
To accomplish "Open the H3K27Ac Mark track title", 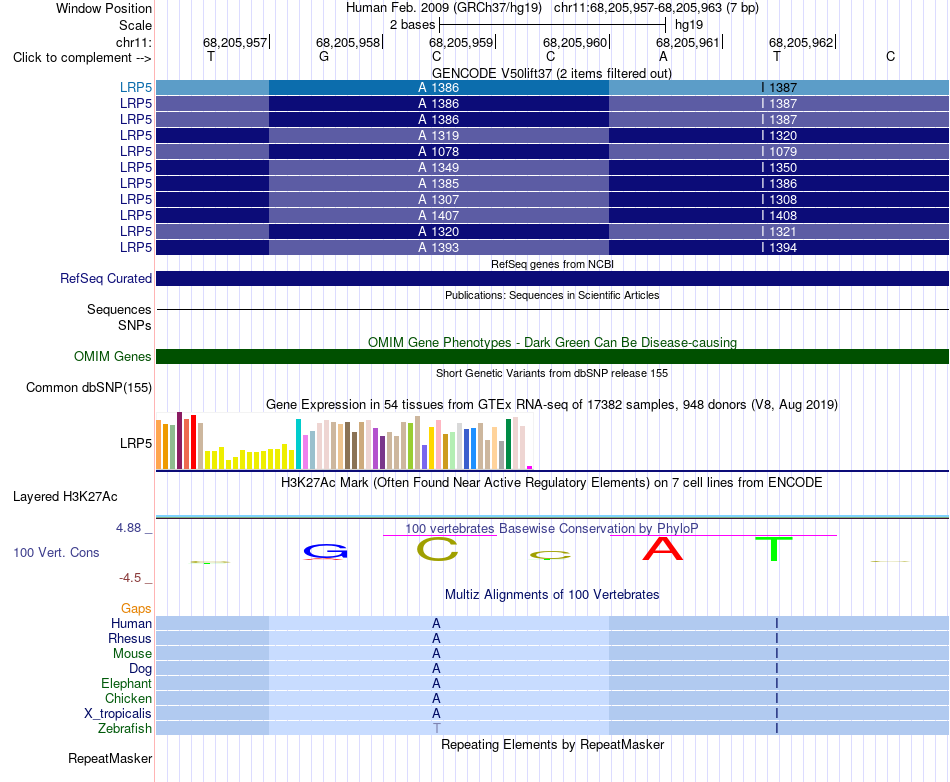I will [x=552, y=483].
